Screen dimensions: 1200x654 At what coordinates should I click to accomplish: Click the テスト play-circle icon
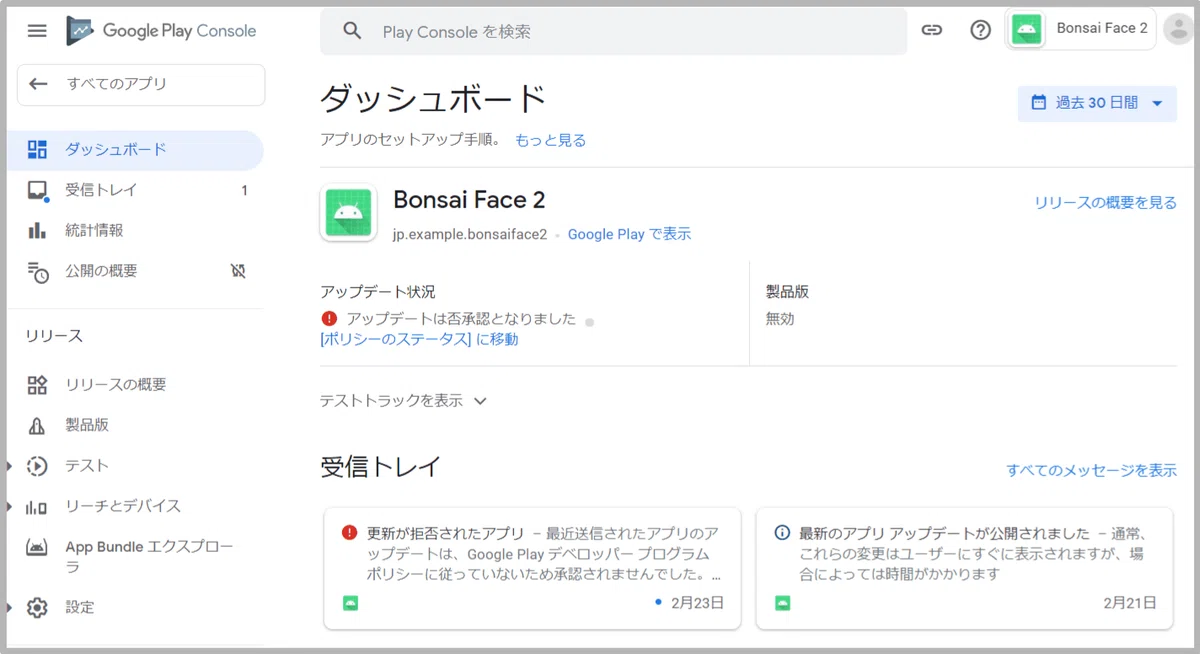(x=37, y=466)
